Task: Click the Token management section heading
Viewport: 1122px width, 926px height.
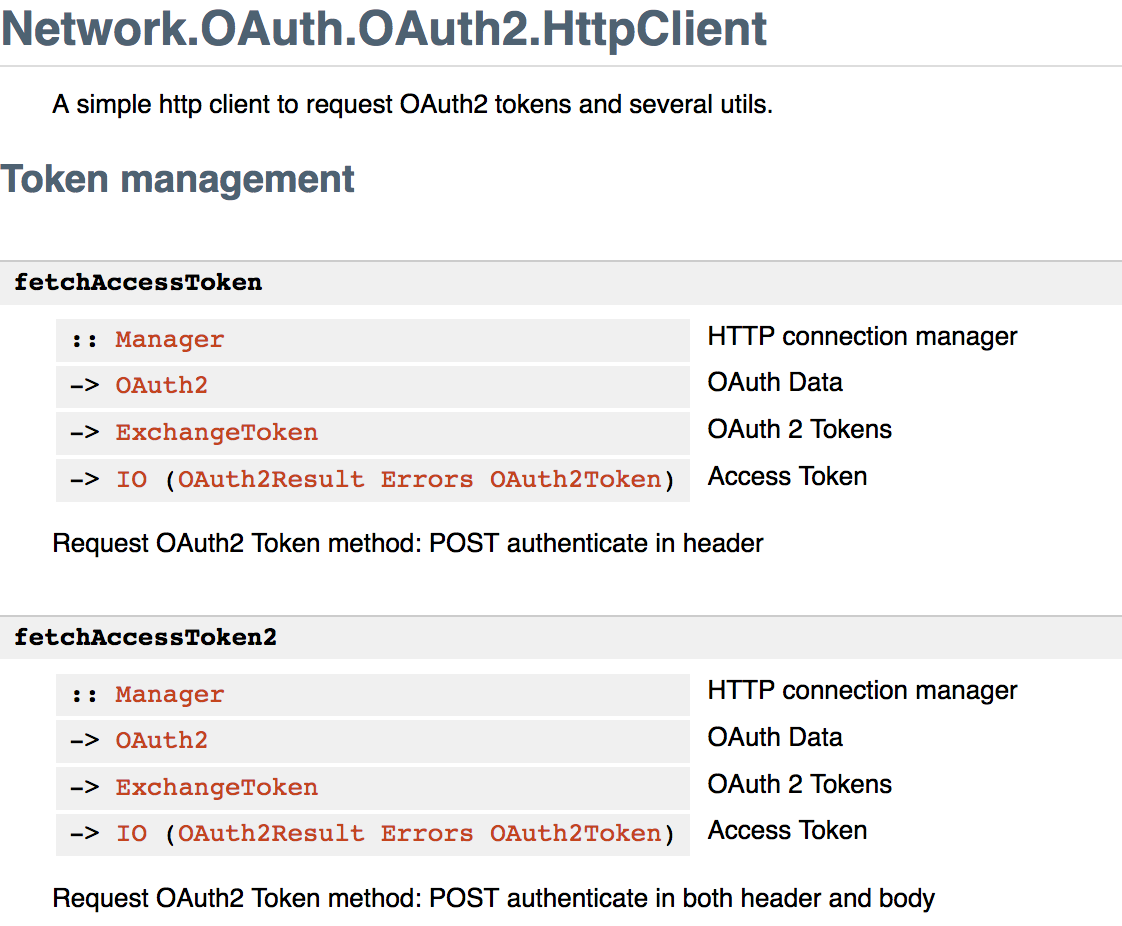Action: [x=177, y=179]
